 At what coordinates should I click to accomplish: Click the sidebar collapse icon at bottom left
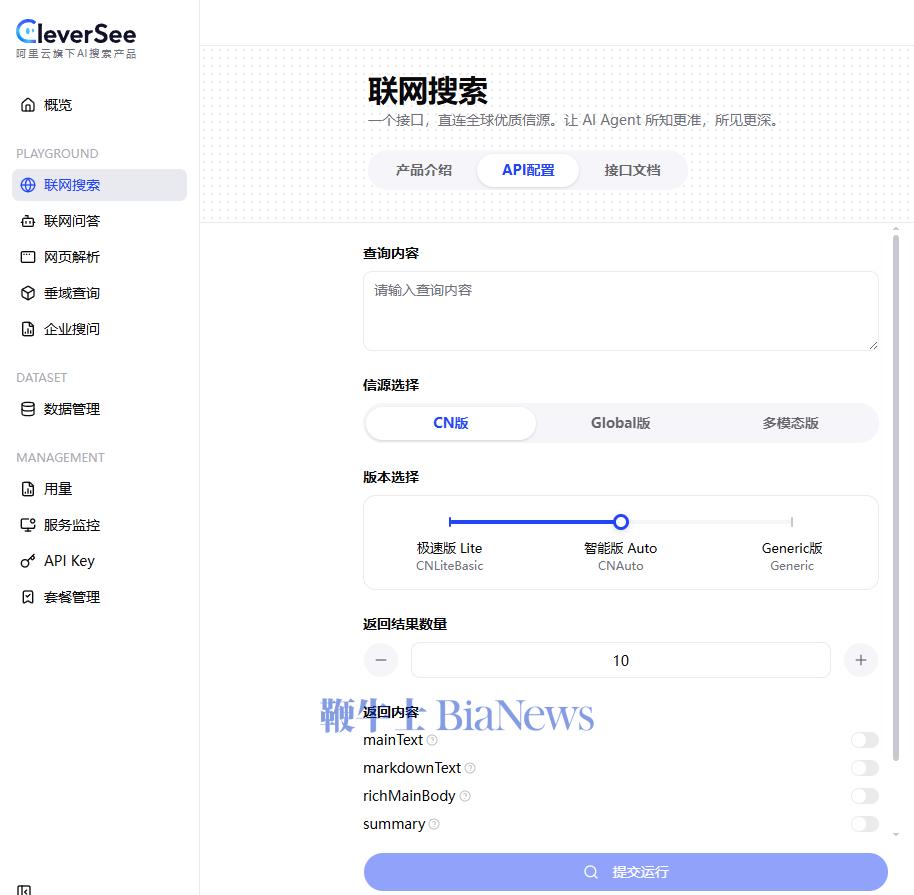pos(24,890)
